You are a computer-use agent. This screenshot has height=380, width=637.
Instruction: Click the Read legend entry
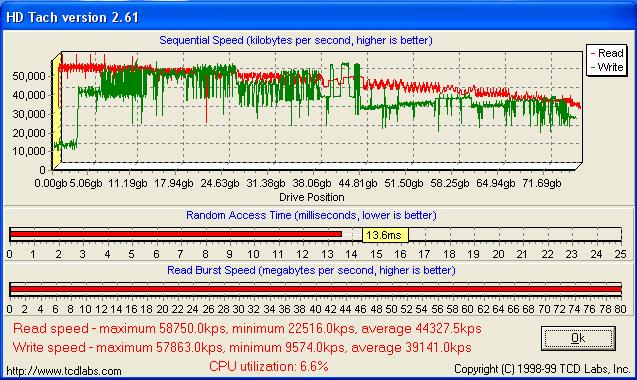coord(607,53)
